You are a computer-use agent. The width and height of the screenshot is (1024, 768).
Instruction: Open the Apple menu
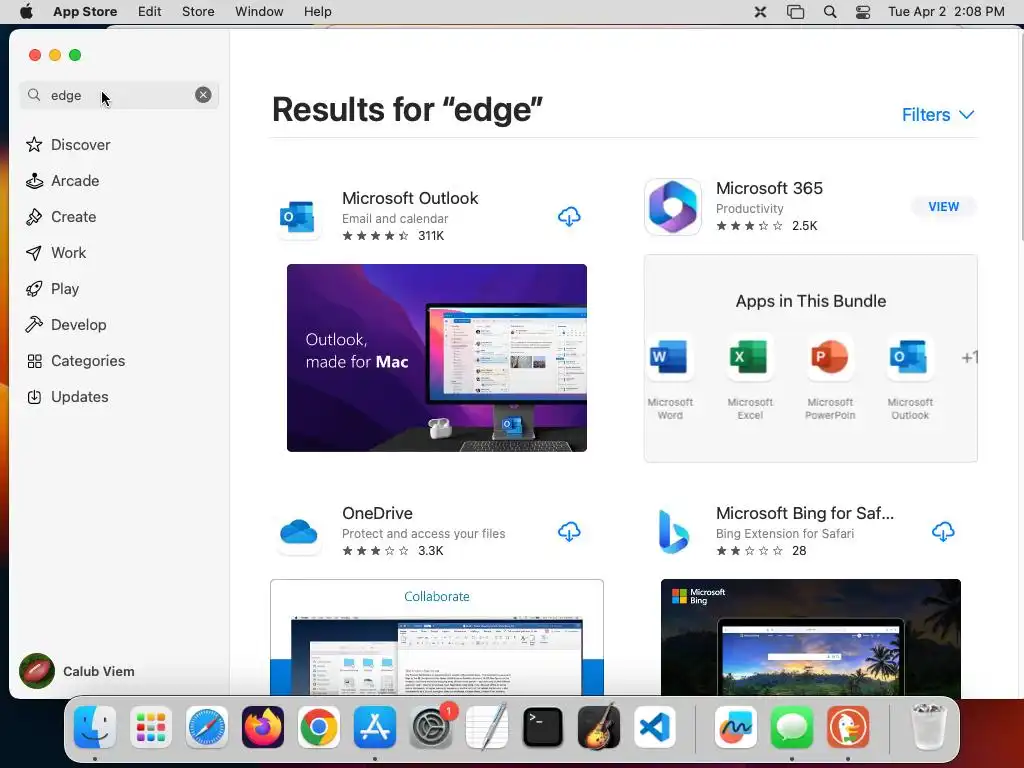coord(26,12)
